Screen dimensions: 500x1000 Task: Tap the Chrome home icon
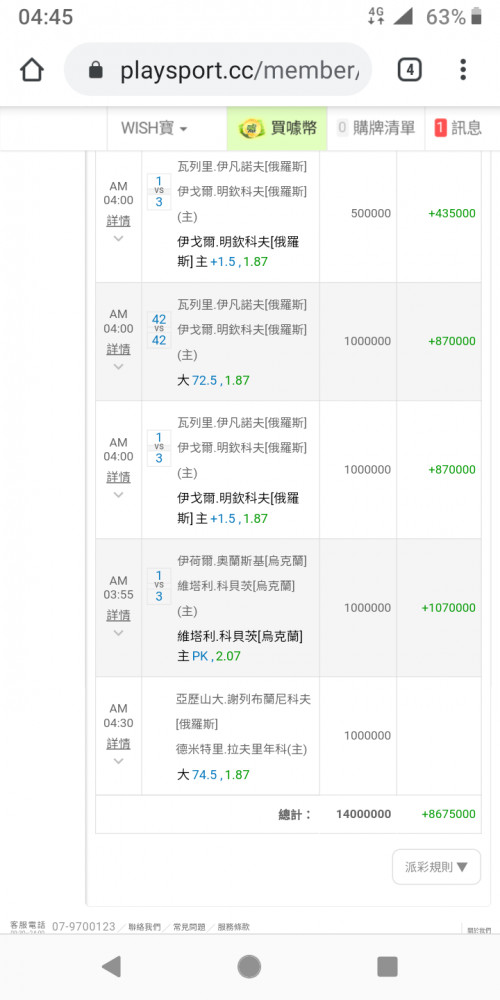pos(31,70)
